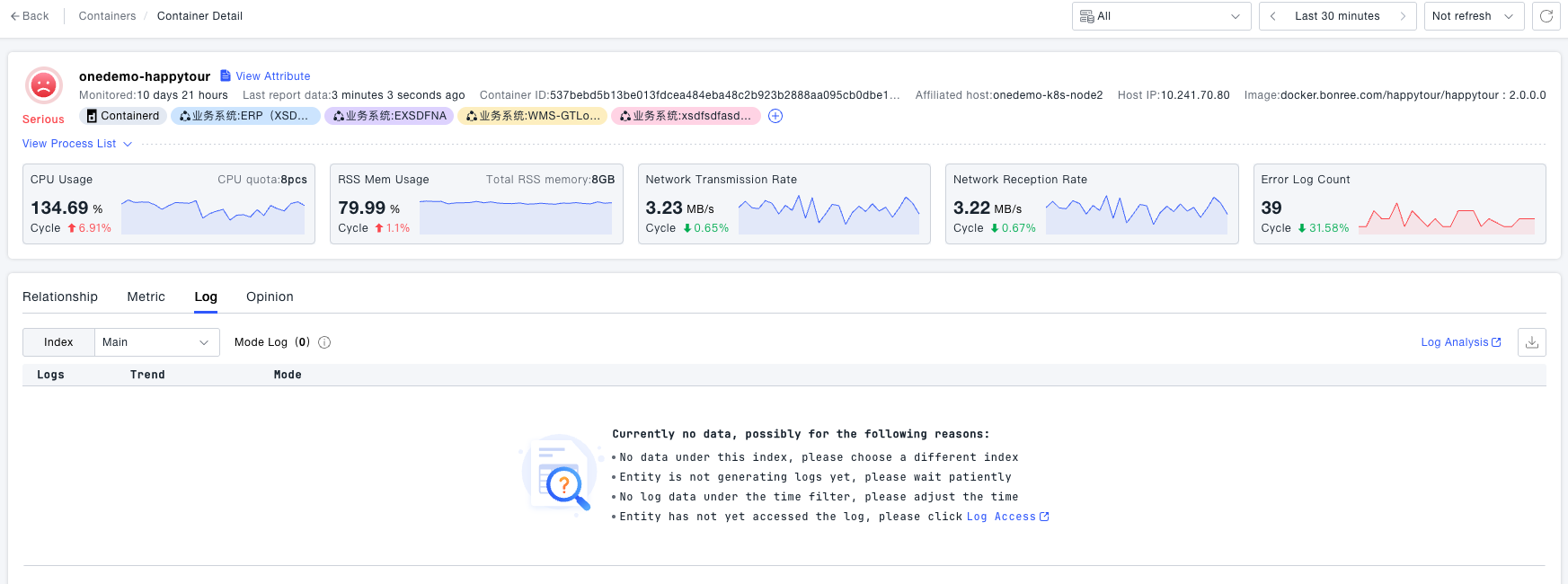Switch to the Relationship tab
The width and height of the screenshot is (1568, 584).
pos(60,296)
